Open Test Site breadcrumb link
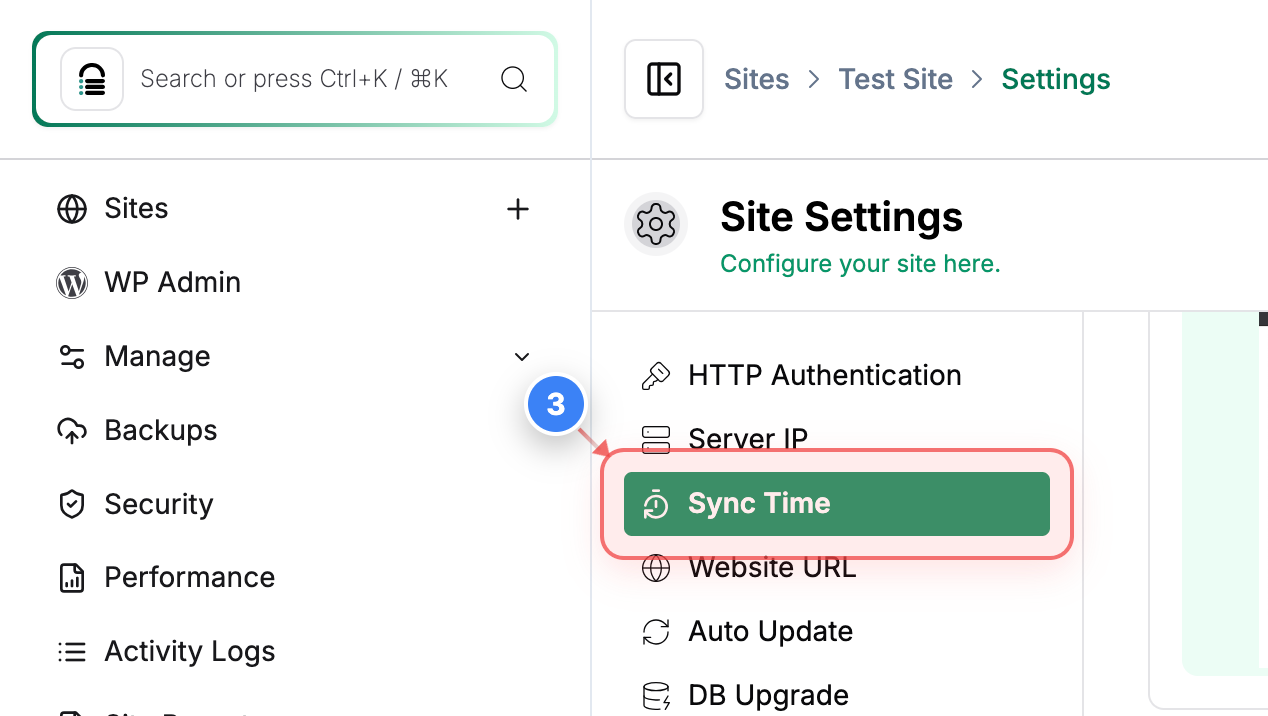 click(896, 79)
